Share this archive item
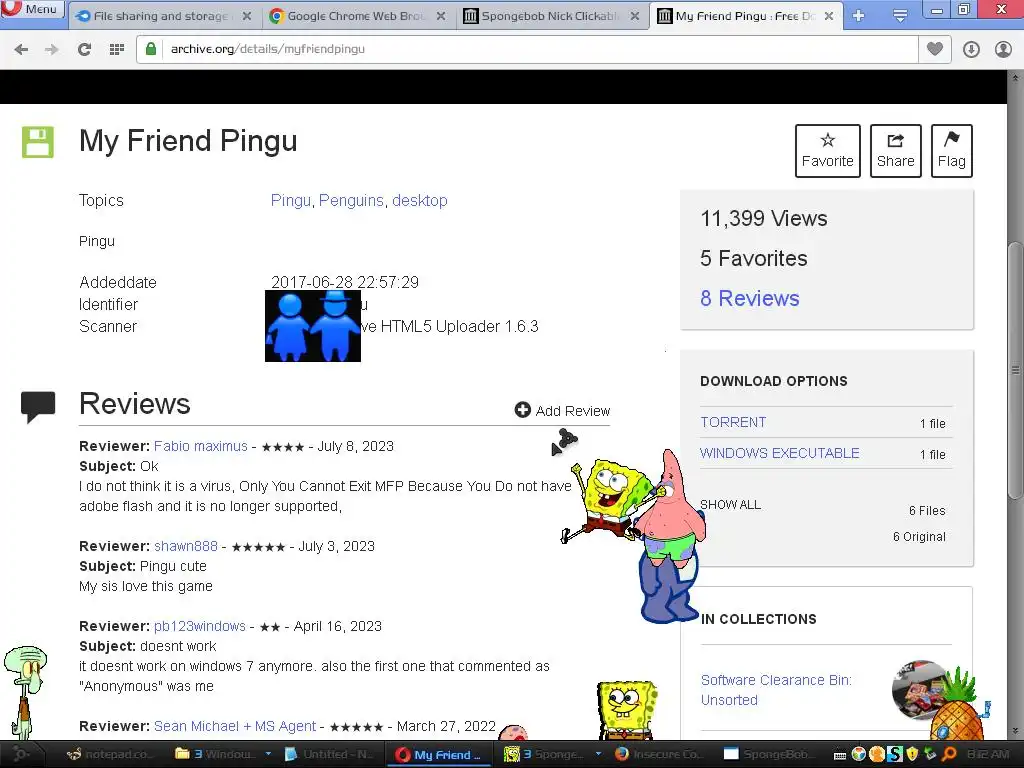This screenshot has width=1024, height=768. 895,151
